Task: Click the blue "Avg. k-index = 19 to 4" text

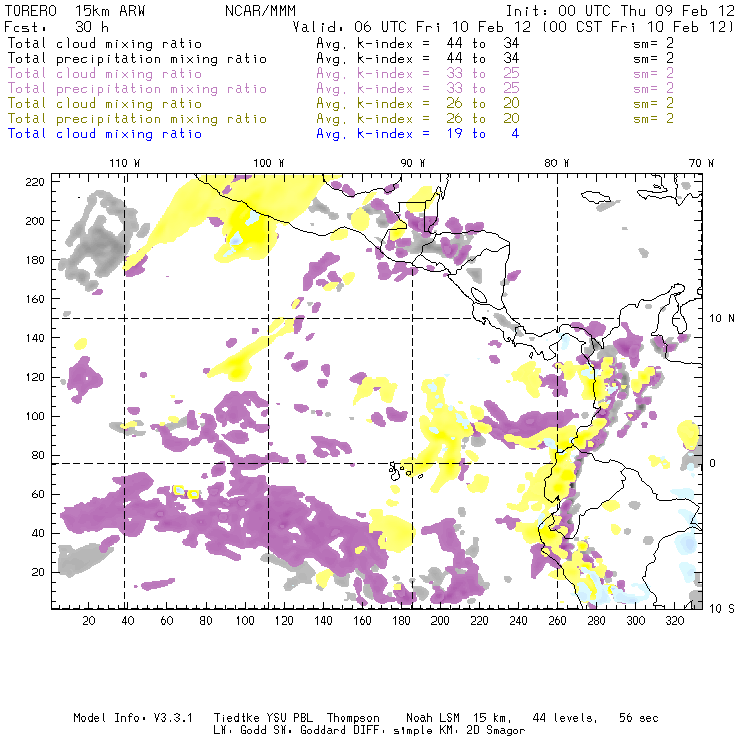Action: (418, 134)
